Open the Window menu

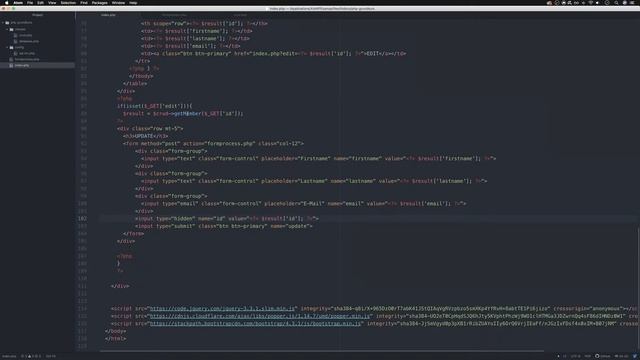coord(118,3)
